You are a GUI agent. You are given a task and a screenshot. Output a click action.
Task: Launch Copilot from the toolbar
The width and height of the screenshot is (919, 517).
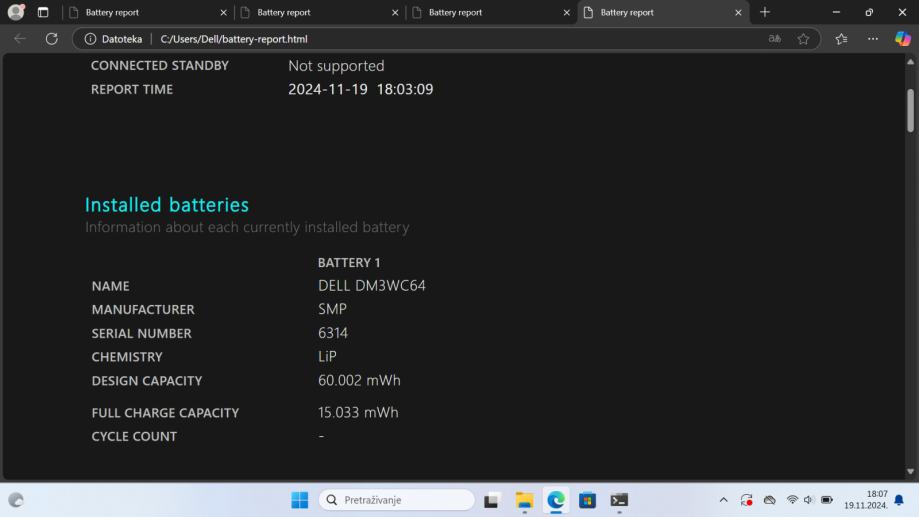click(x=903, y=39)
